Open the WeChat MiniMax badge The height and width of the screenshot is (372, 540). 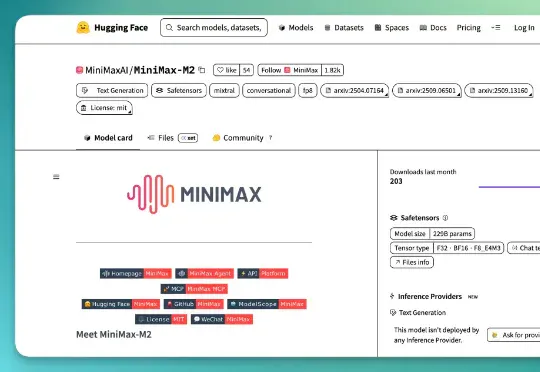pos(222,319)
